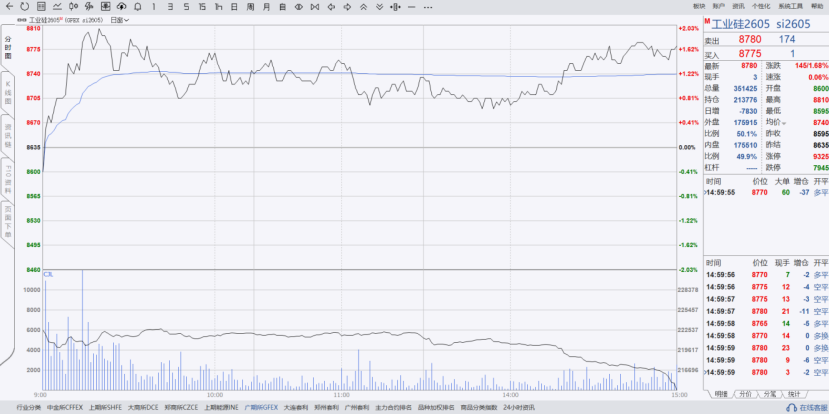Open 上期能源INE exchange tab
The width and height of the screenshot is (830, 414).
point(221,408)
